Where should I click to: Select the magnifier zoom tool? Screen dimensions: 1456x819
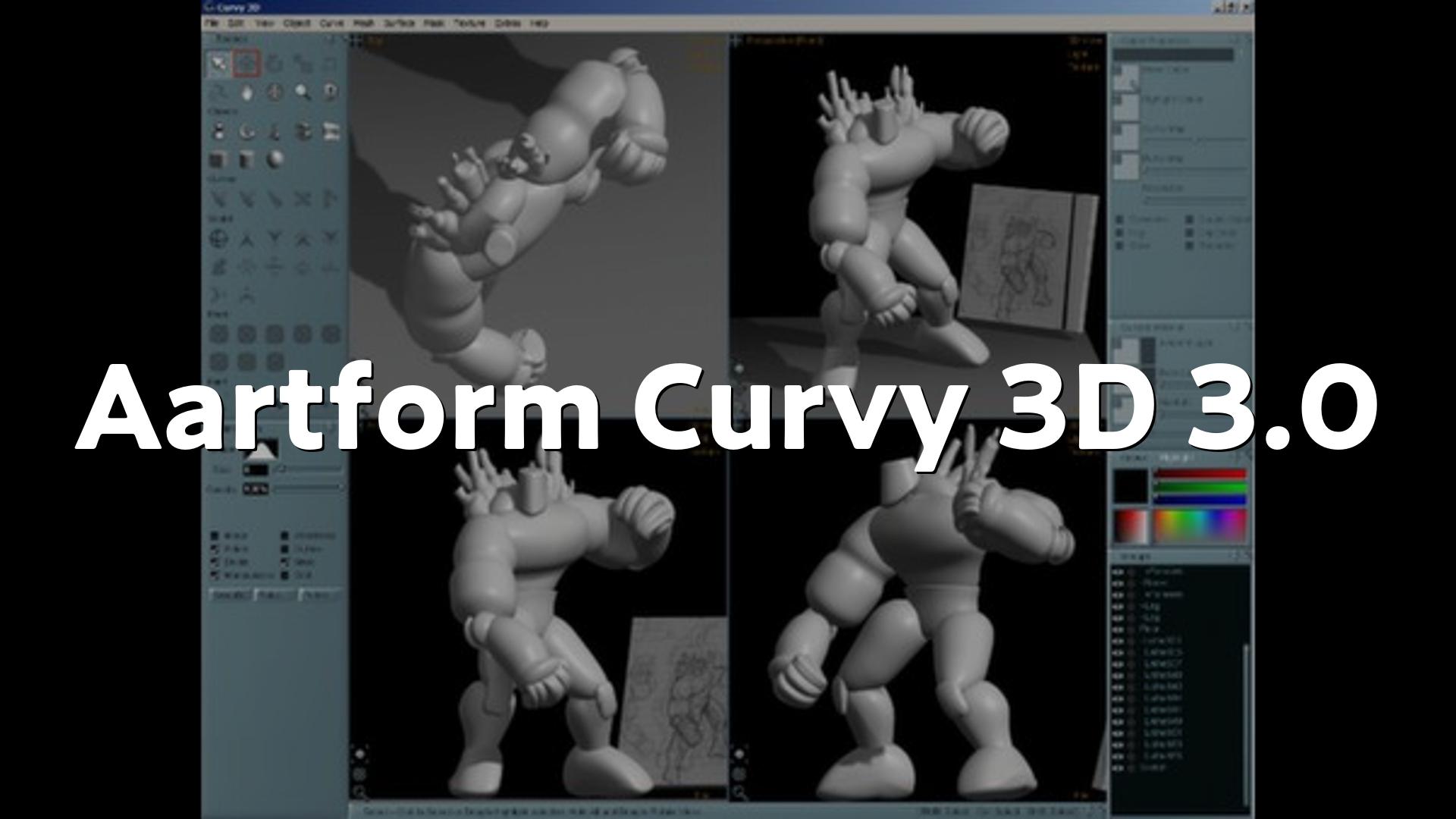[x=303, y=93]
